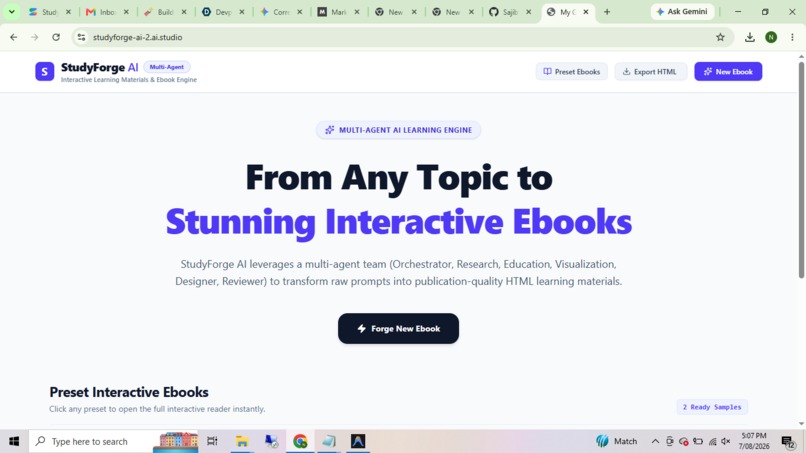Show hidden system tray icons
Image resolution: width=806 pixels, height=453 pixels.
[x=655, y=441]
